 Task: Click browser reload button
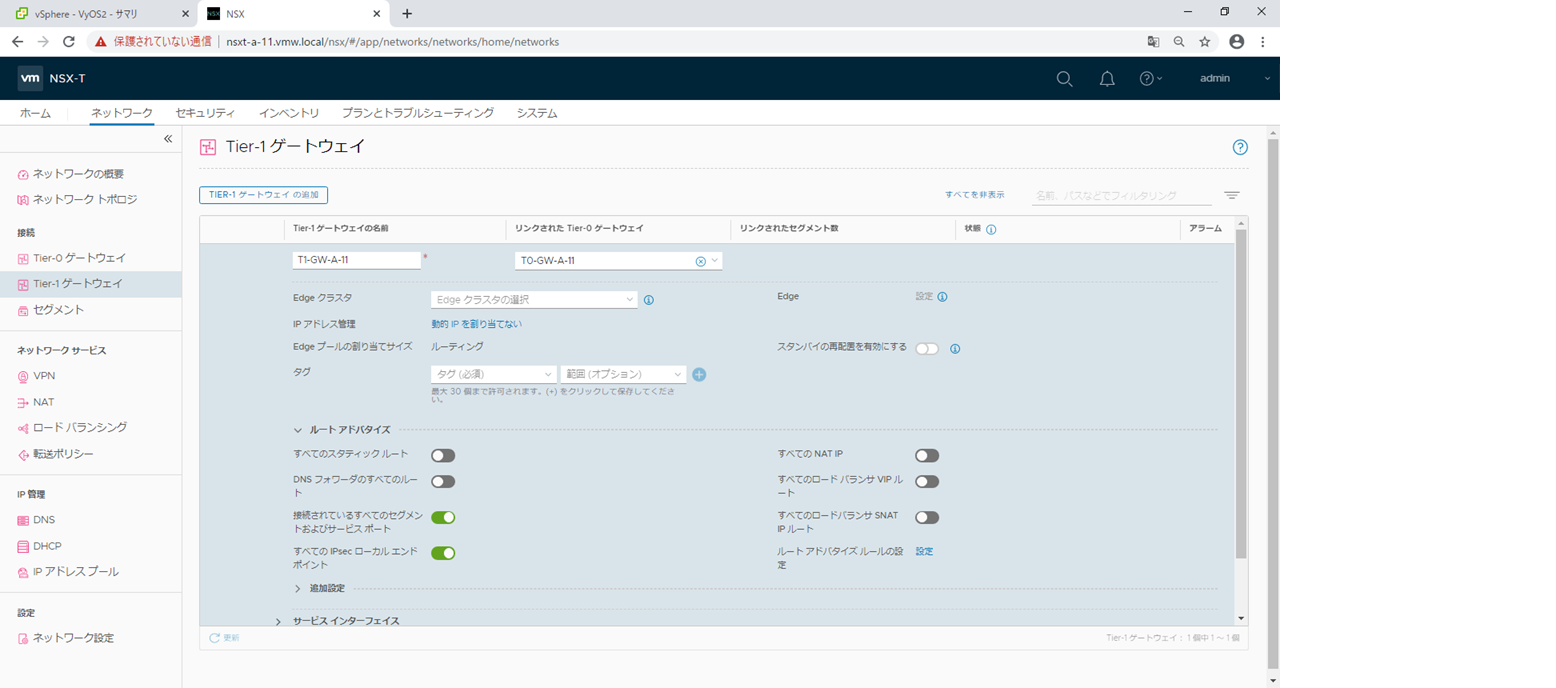69,42
